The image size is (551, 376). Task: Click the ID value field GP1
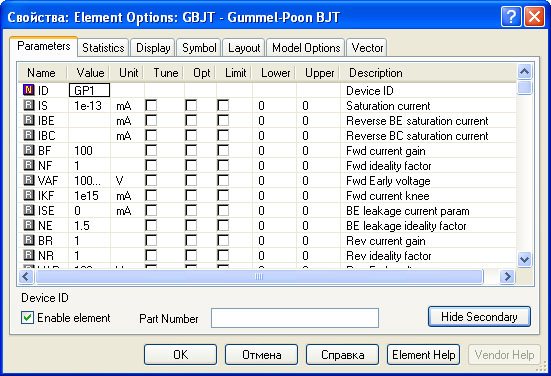[x=89, y=90]
